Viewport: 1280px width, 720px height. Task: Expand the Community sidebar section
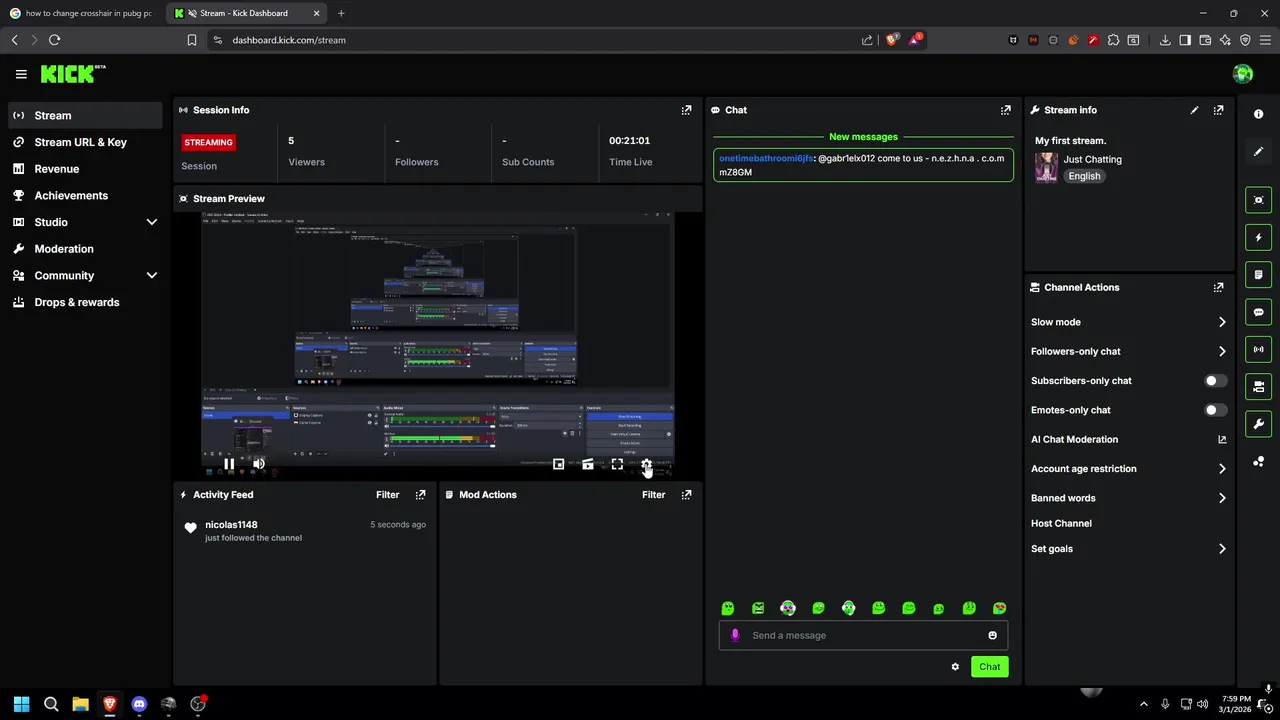tap(152, 275)
